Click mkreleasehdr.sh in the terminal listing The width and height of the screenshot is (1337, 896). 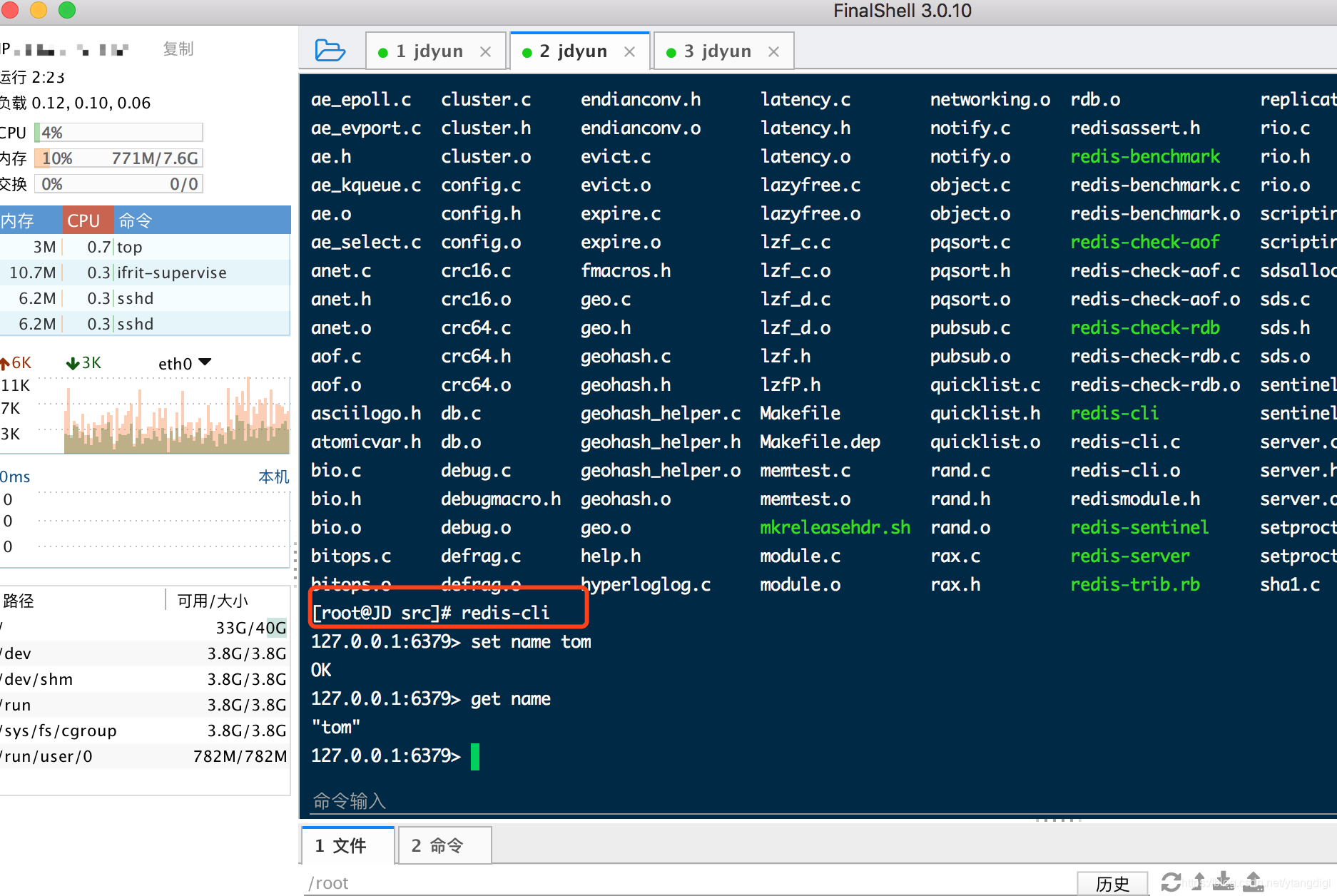tap(835, 527)
